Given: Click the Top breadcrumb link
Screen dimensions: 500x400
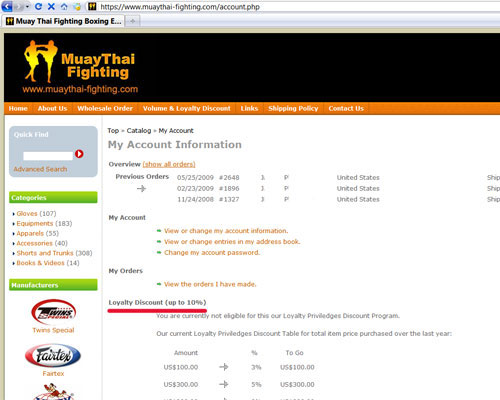Looking at the screenshot, I should 113,131.
